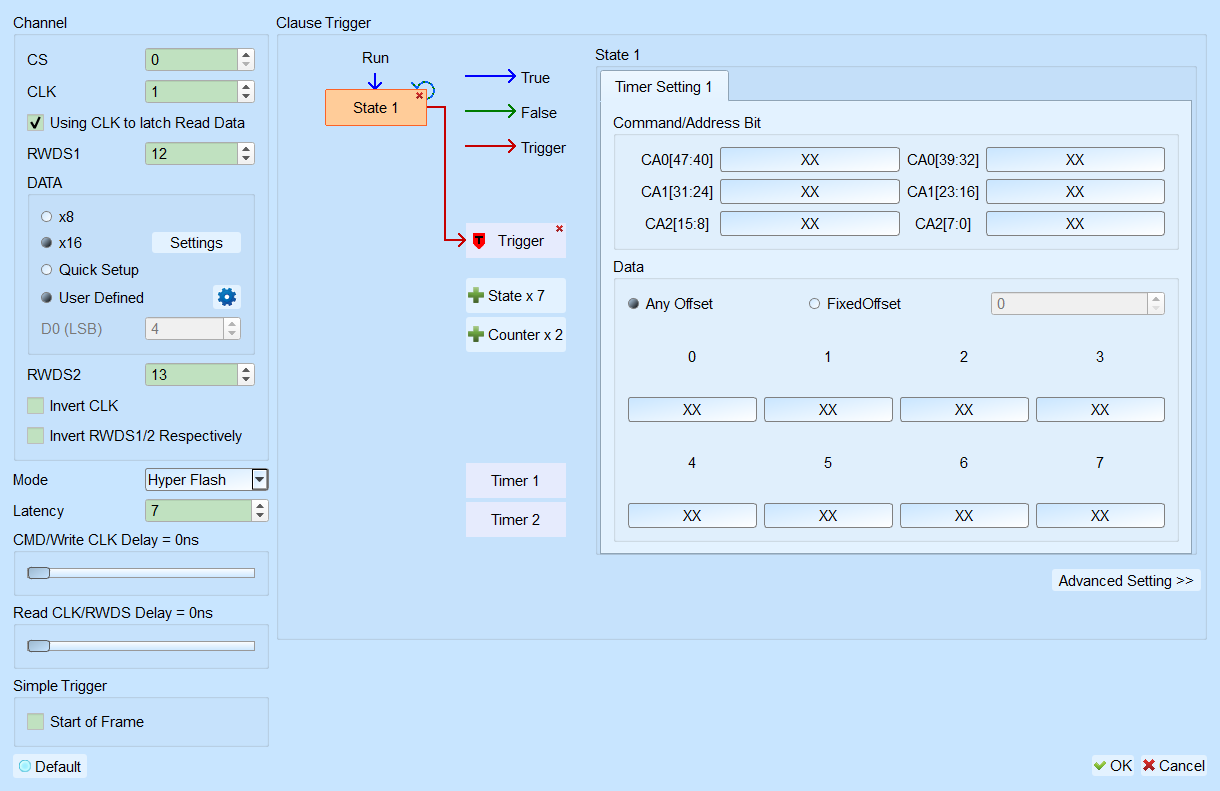The image size is (1220, 791).
Task: Switch to the Timer Setting 1 tab
Action: tap(664, 87)
